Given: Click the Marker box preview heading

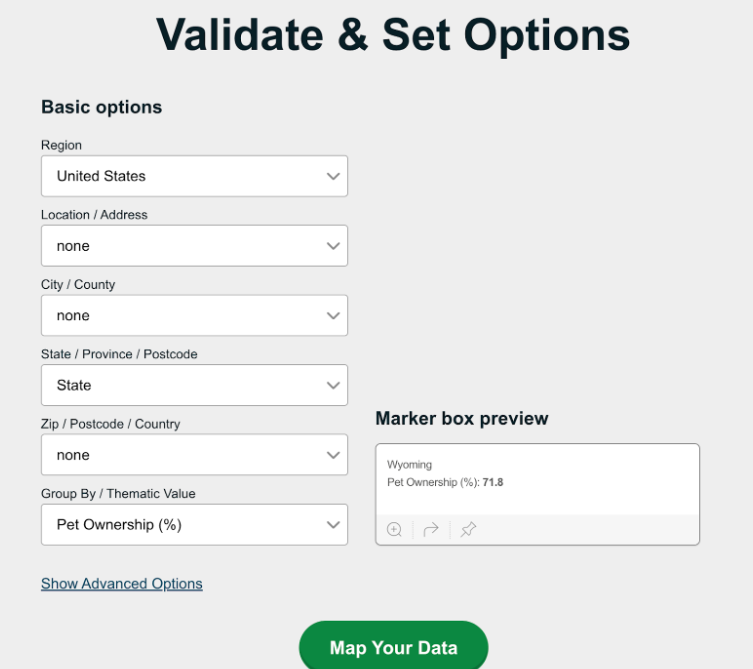Looking at the screenshot, I should 462,418.
